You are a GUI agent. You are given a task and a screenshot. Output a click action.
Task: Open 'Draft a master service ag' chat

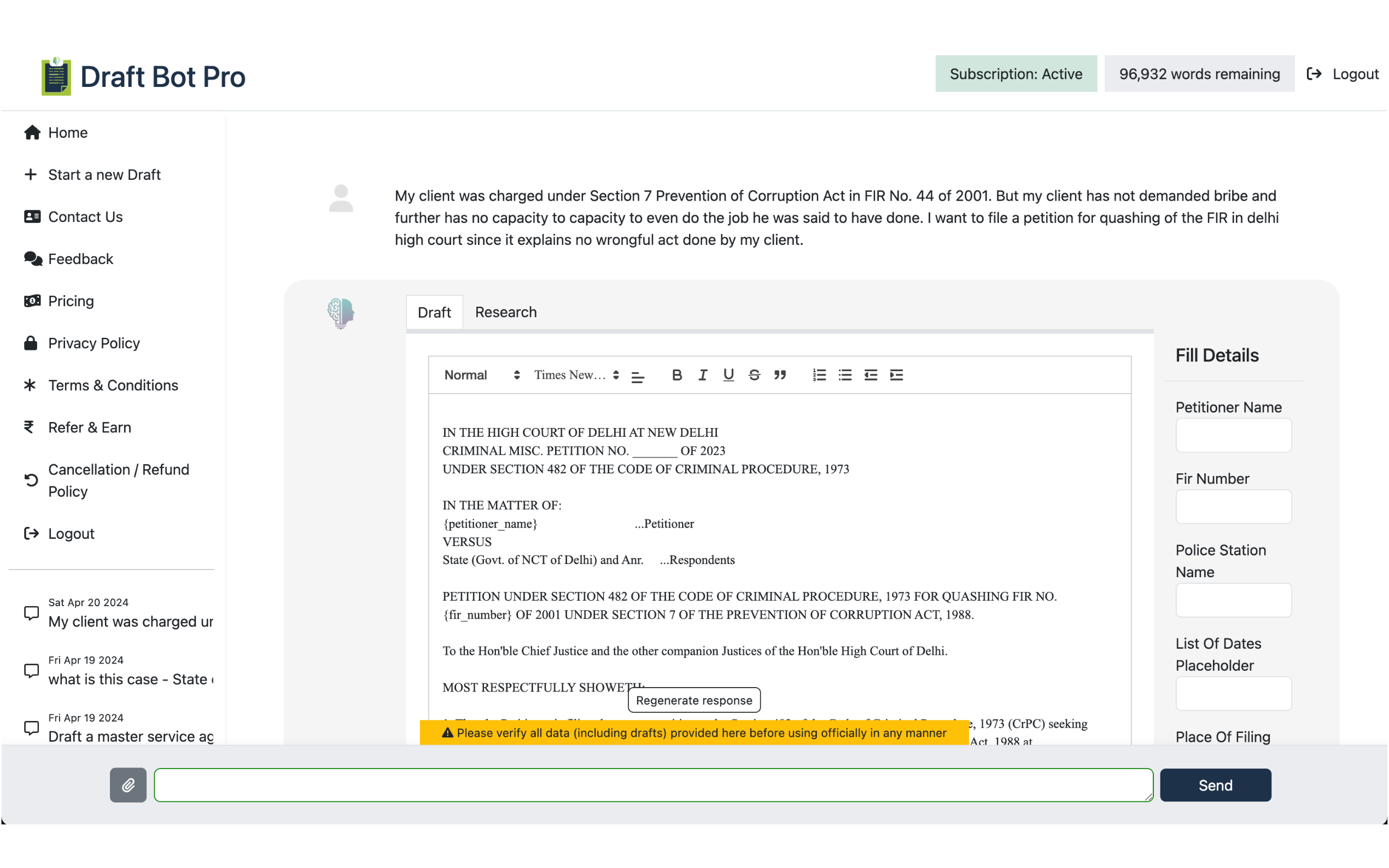coord(118,728)
